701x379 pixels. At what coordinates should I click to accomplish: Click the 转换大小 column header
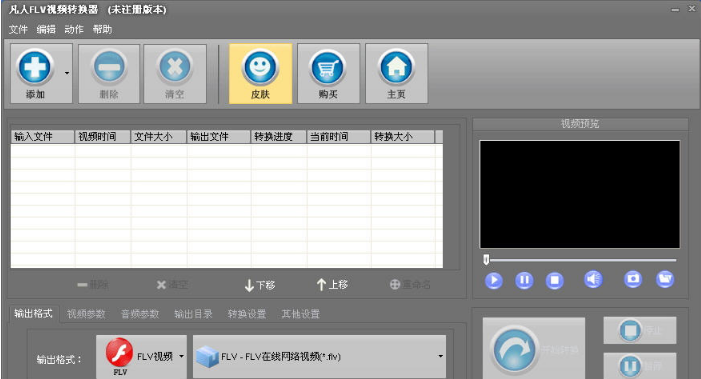pyautogui.click(x=402, y=137)
